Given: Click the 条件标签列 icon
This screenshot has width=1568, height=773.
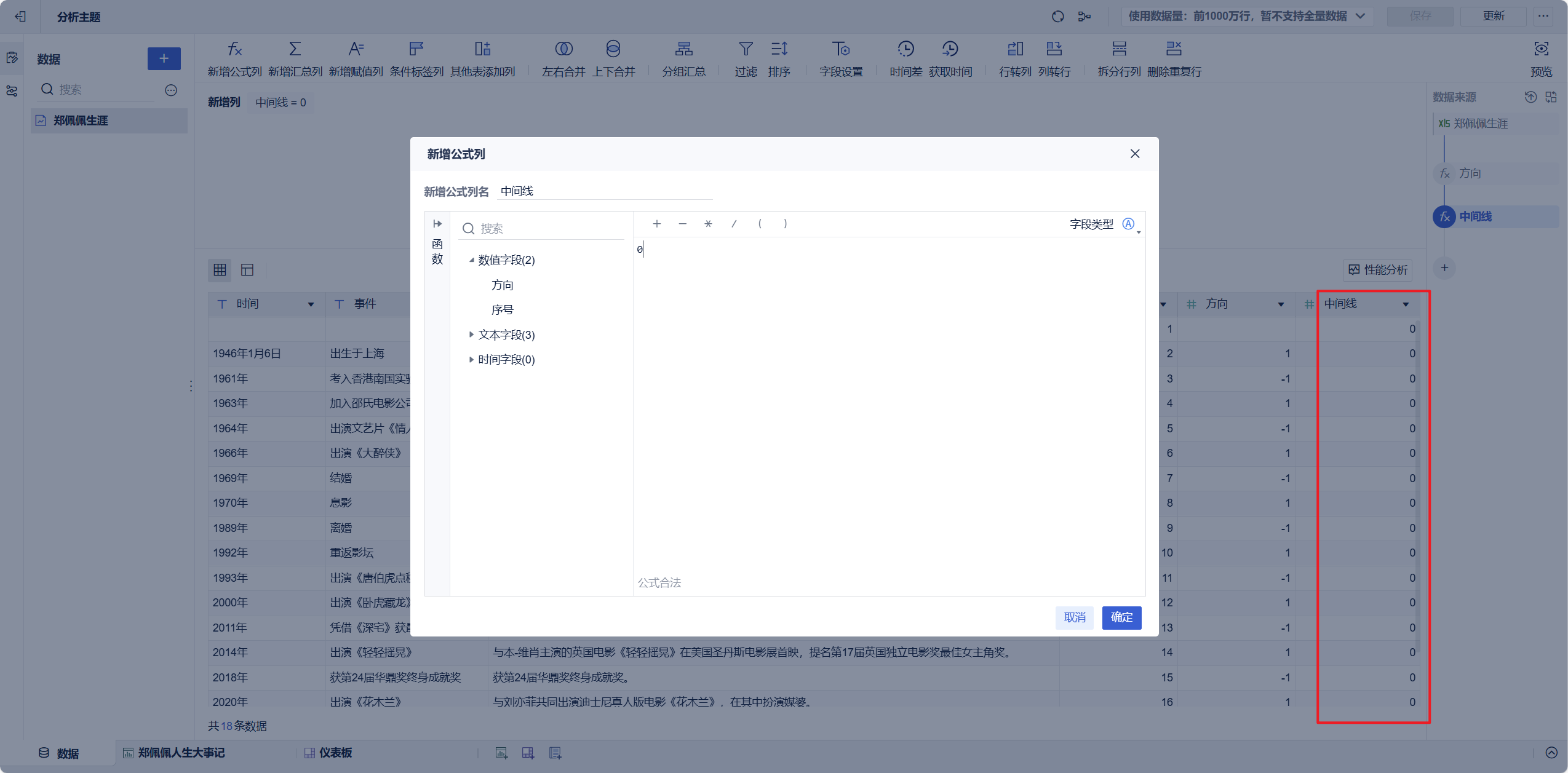Looking at the screenshot, I should 416,49.
